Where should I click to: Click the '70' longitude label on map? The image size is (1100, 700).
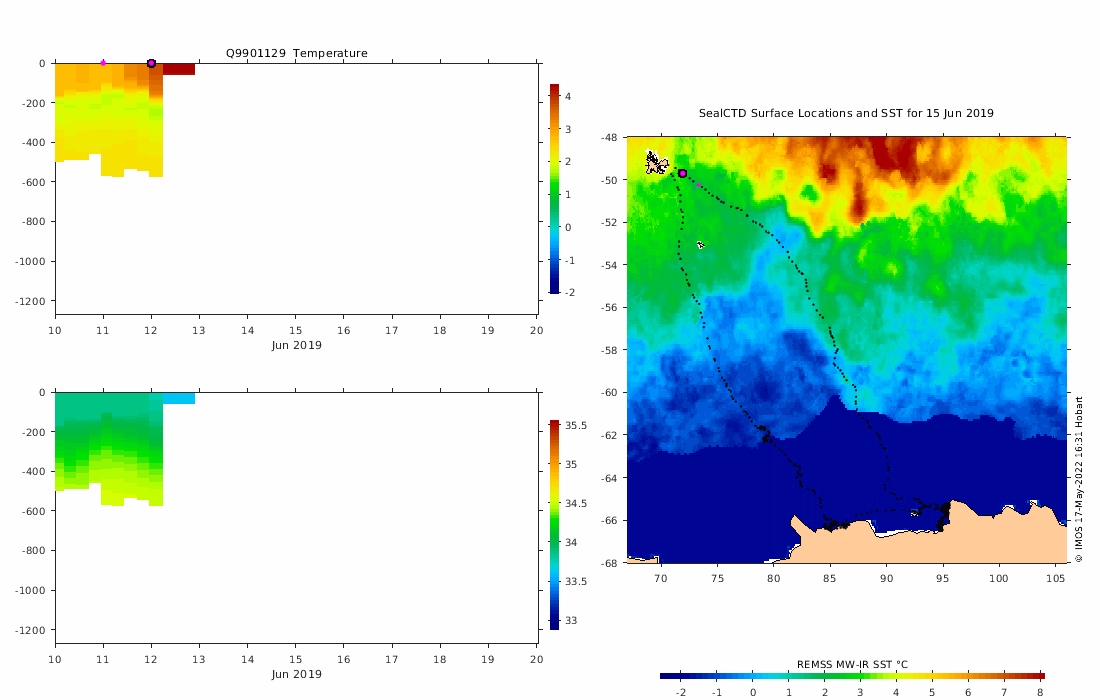660,578
